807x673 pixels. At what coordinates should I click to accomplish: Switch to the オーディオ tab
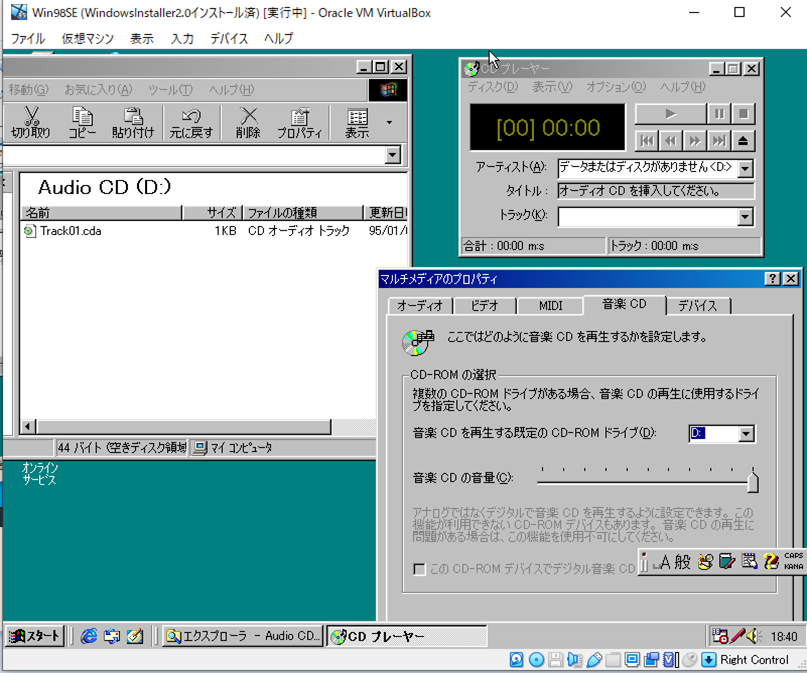419,306
